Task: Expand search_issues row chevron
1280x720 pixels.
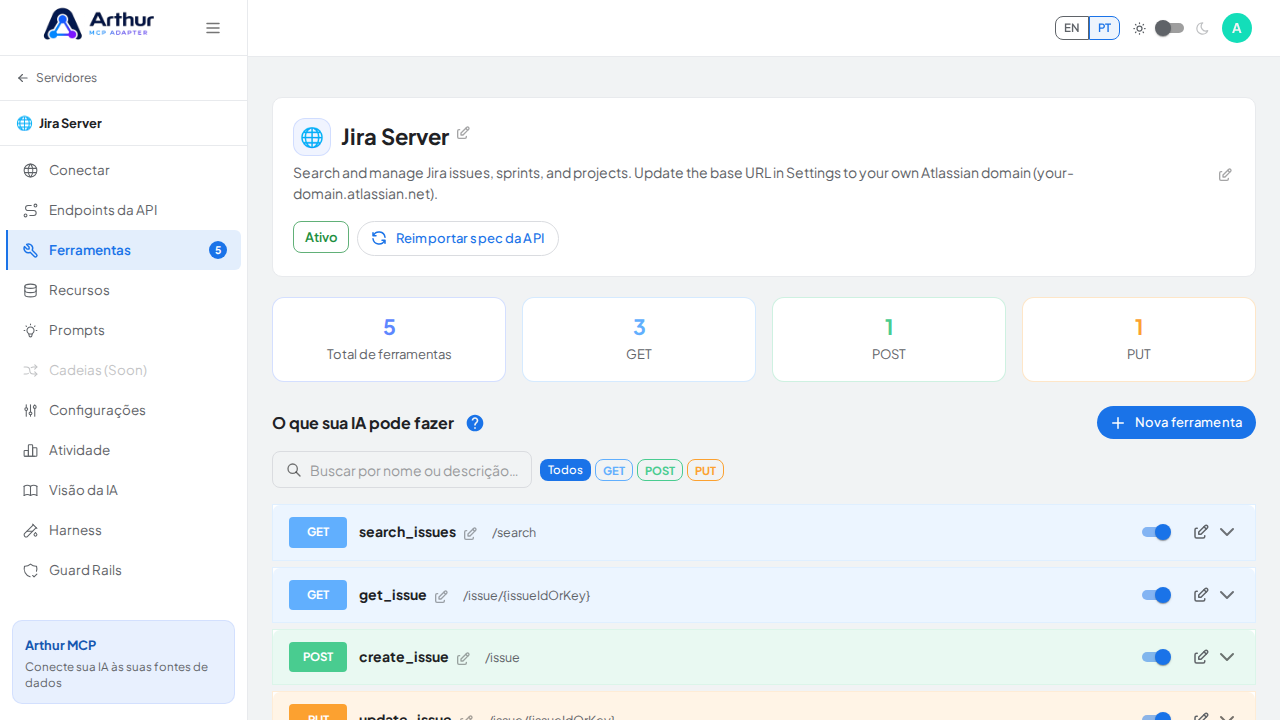Action: (1227, 532)
